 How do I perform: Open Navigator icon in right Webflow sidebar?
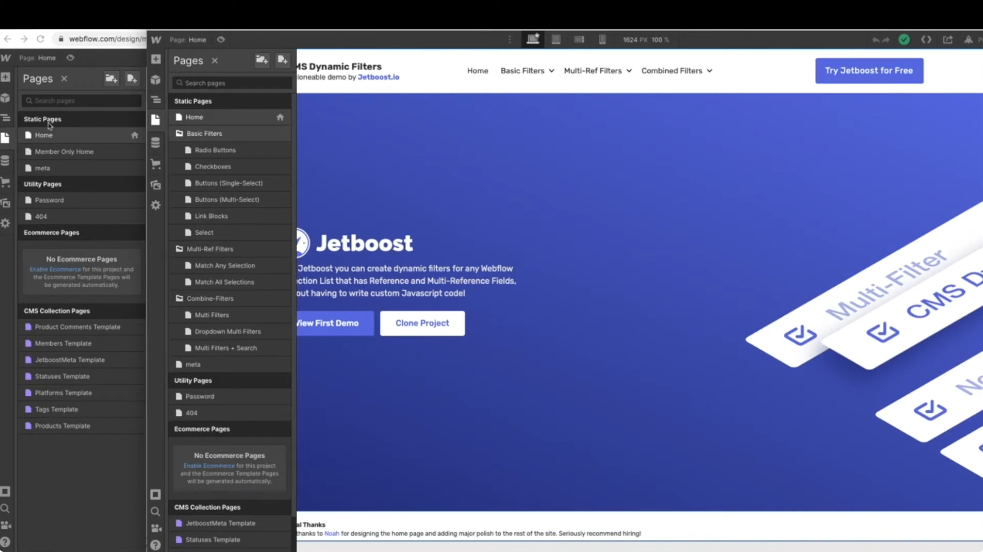(x=155, y=100)
